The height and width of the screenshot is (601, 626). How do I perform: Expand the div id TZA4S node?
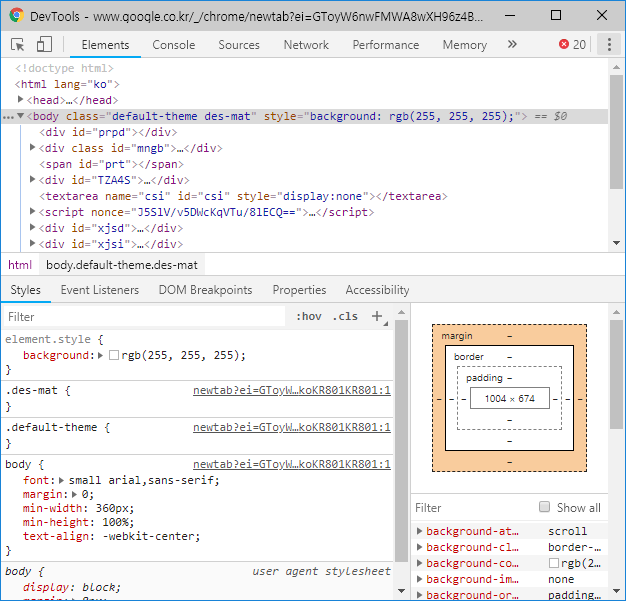coord(33,179)
